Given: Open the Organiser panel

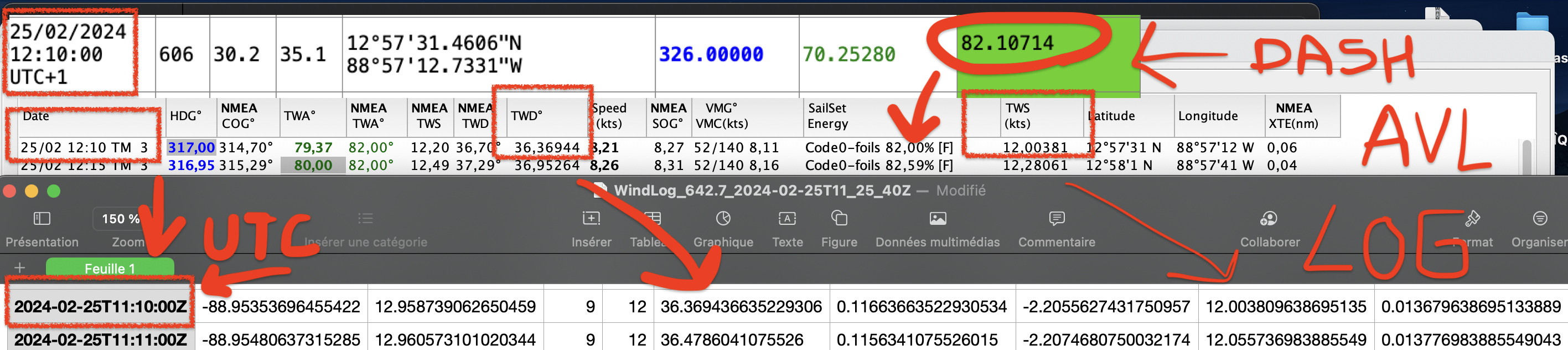Looking at the screenshot, I should tap(1539, 229).
